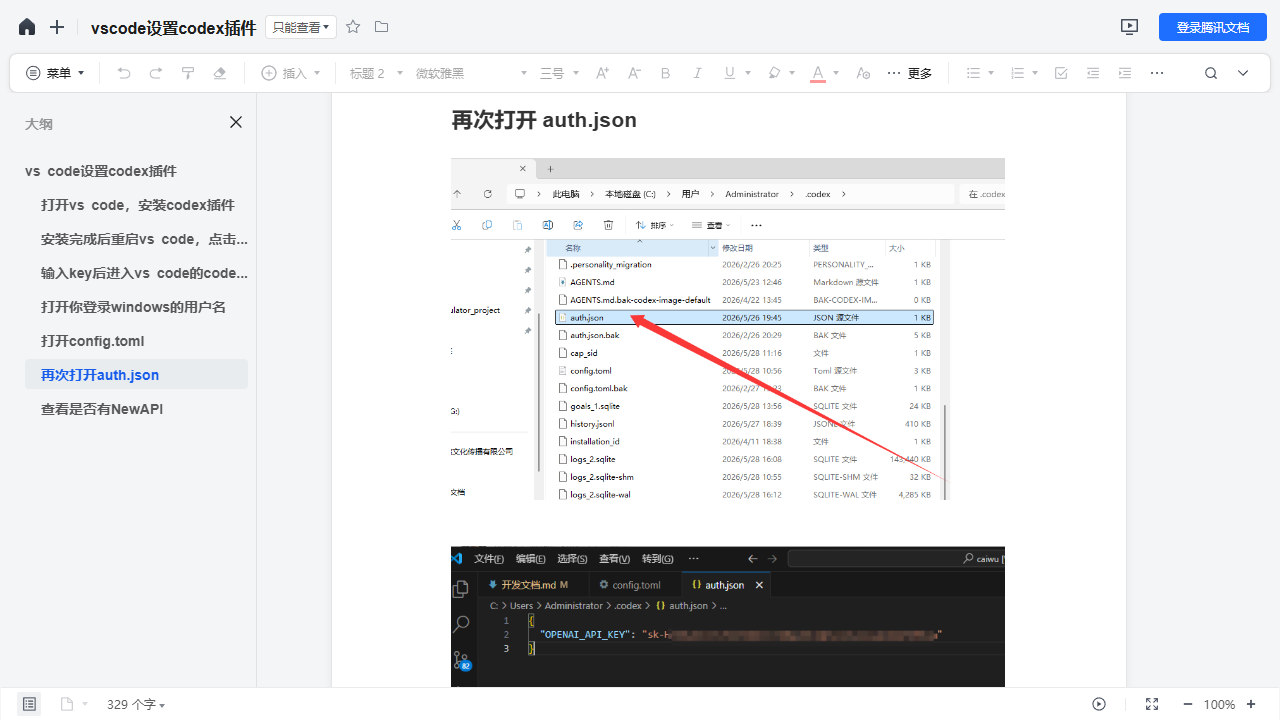Insert a checkbox task list
The image size is (1280, 720).
pos(1061,73)
